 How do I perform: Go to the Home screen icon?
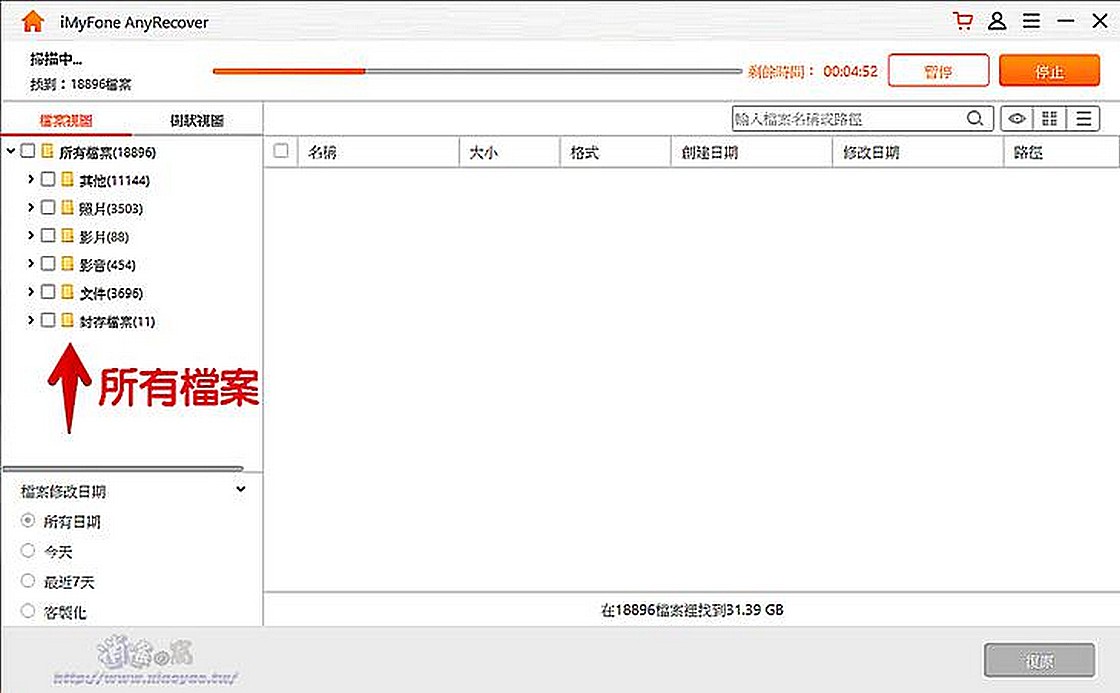(x=33, y=21)
